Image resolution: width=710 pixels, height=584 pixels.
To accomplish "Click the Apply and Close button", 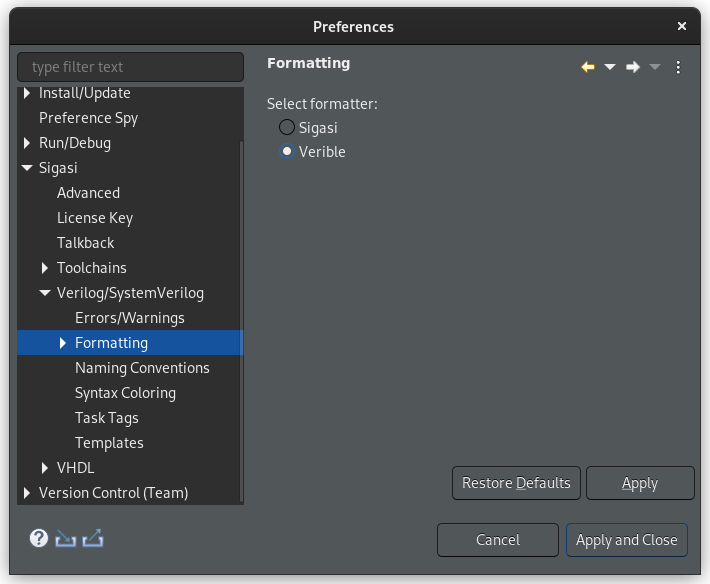I will point(627,540).
